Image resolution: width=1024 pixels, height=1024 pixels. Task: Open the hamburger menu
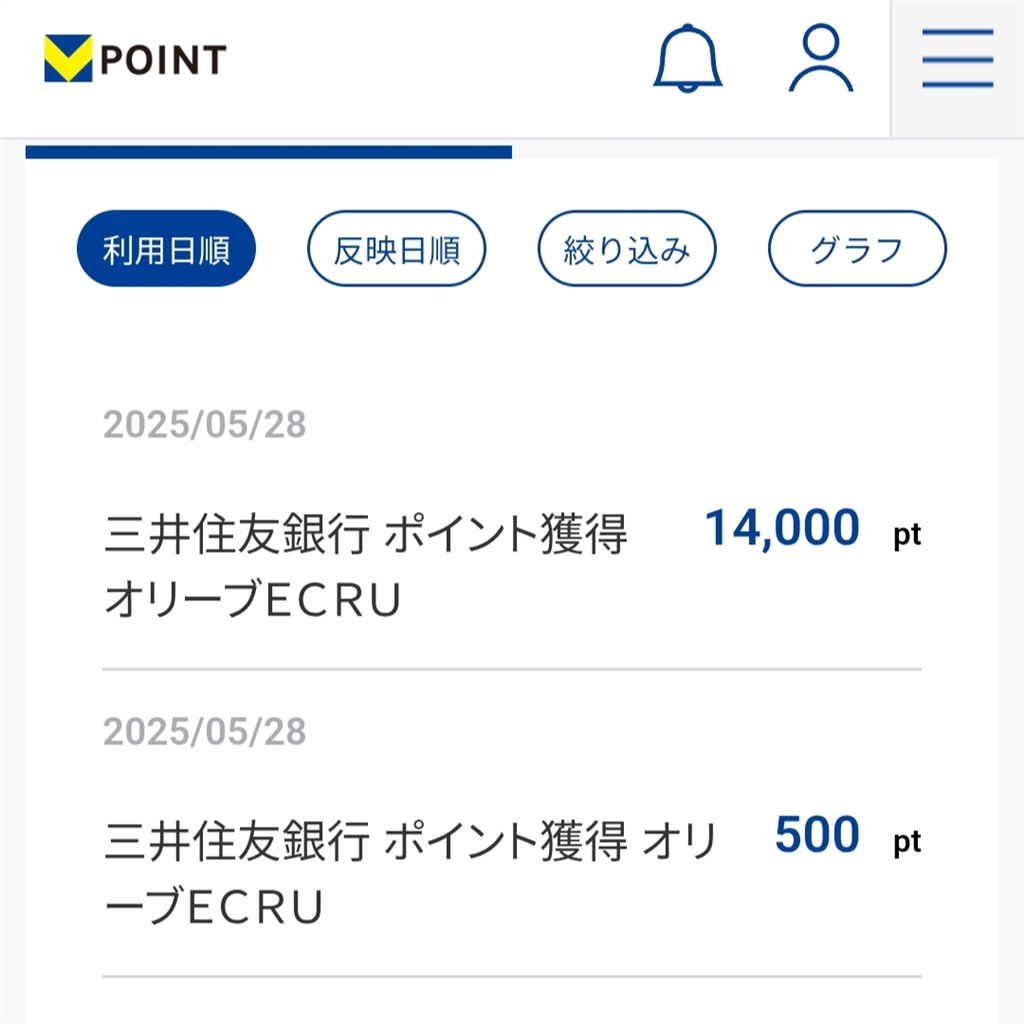(x=957, y=60)
